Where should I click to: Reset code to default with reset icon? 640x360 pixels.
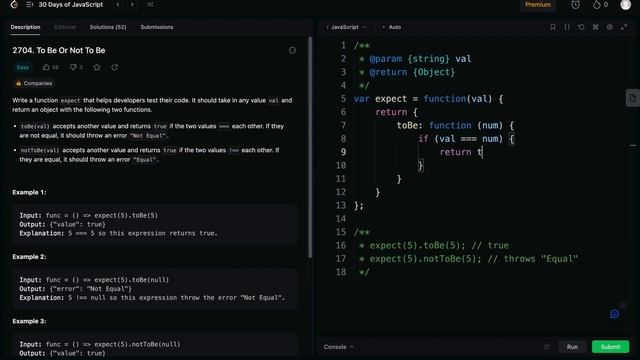pyautogui.click(x=581, y=27)
